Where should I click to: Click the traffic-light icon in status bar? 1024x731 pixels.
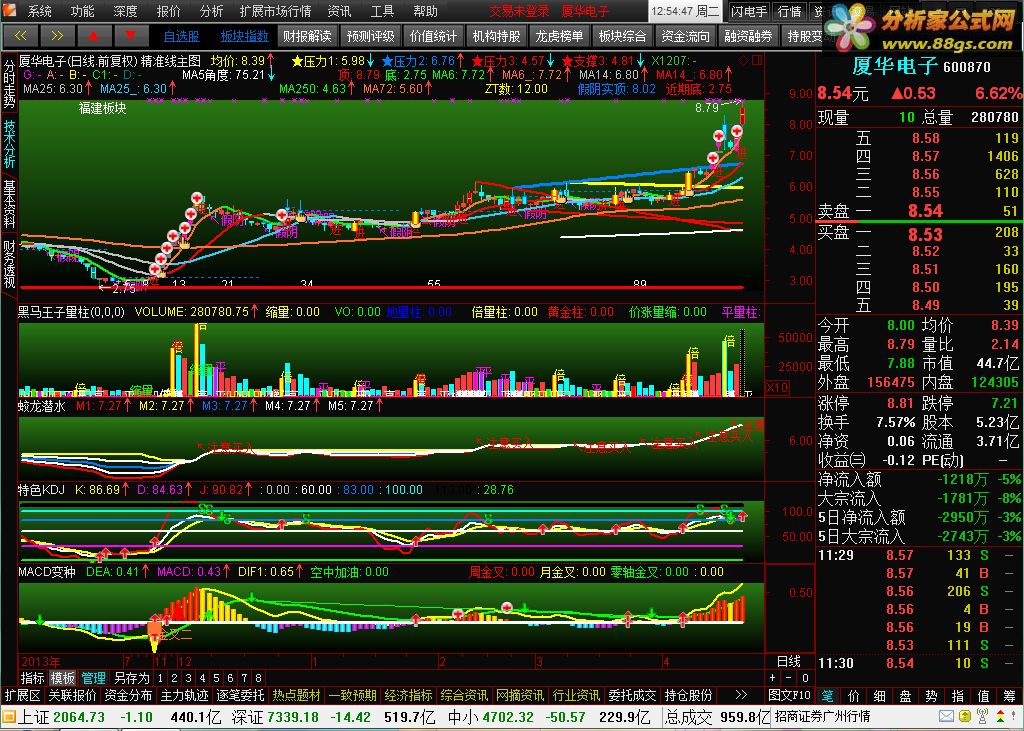click(x=999, y=716)
